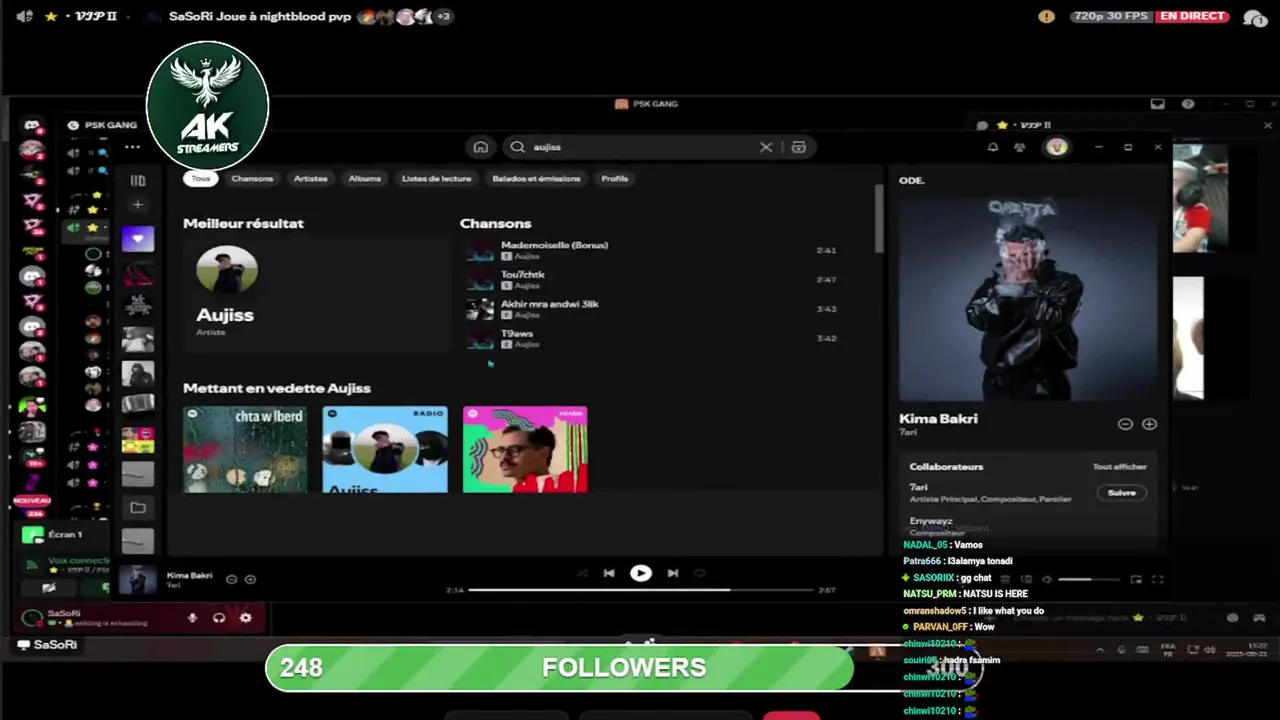The image size is (1280, 720).
Task: Select the 'Artistes' filter chip
Action: pyautogui.click(x=311, y=178)
